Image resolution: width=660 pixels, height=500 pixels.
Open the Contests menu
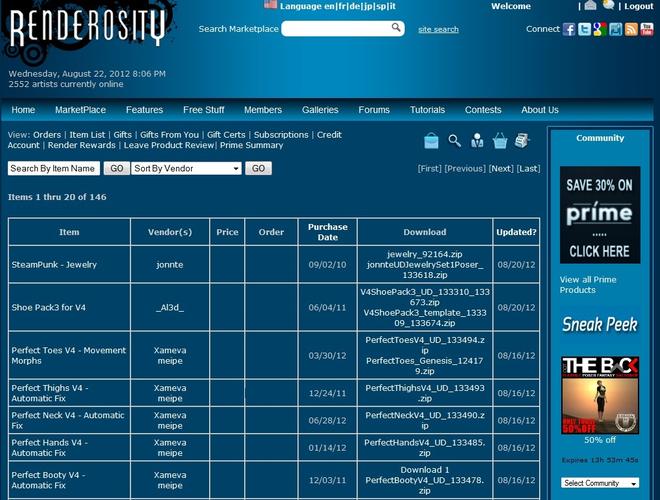[x=483, y=110]
